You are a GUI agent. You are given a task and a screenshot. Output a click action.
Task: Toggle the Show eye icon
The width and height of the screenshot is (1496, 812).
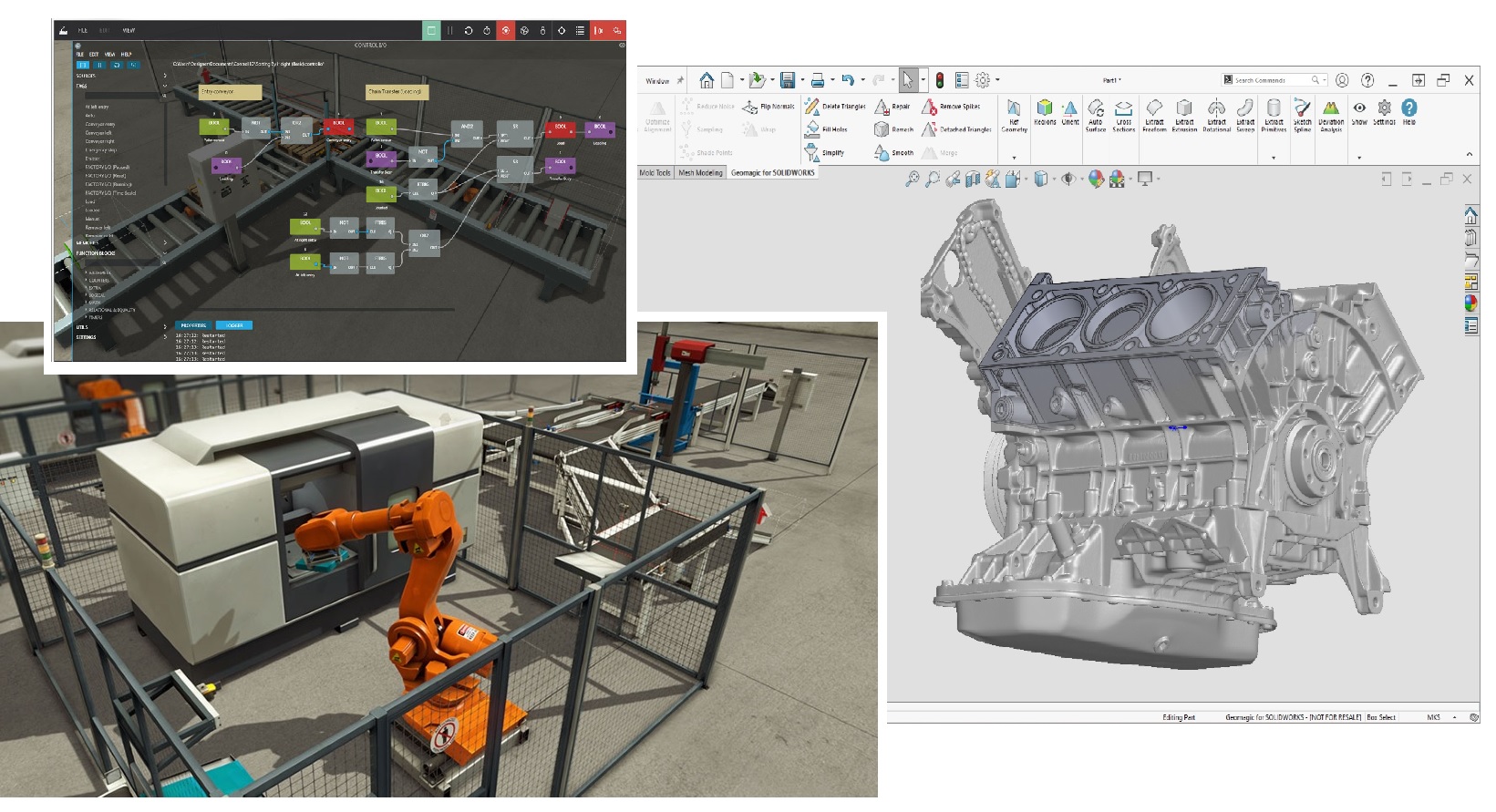coord(1359,108)
